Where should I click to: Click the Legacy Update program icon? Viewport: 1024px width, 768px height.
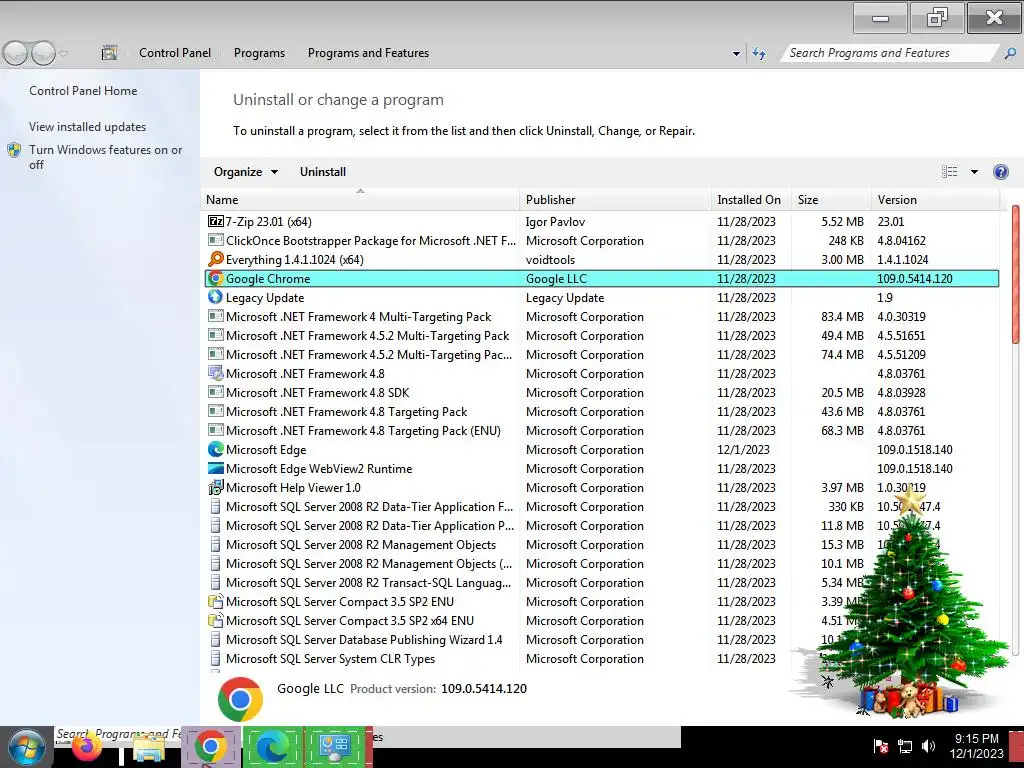coord(216,297)
